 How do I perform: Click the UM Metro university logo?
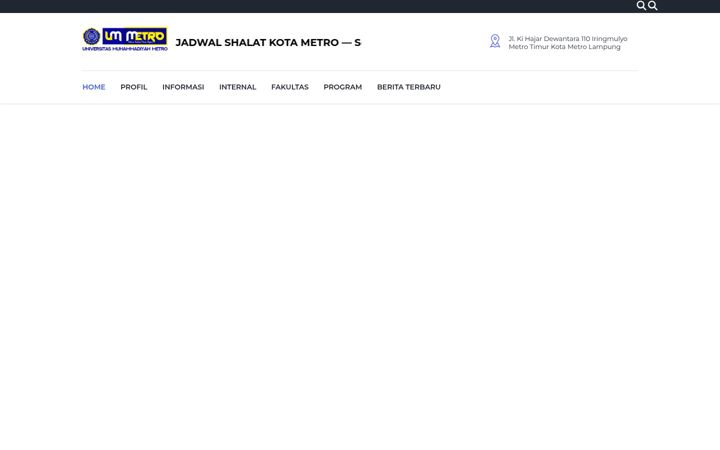(x=125, y=39)
